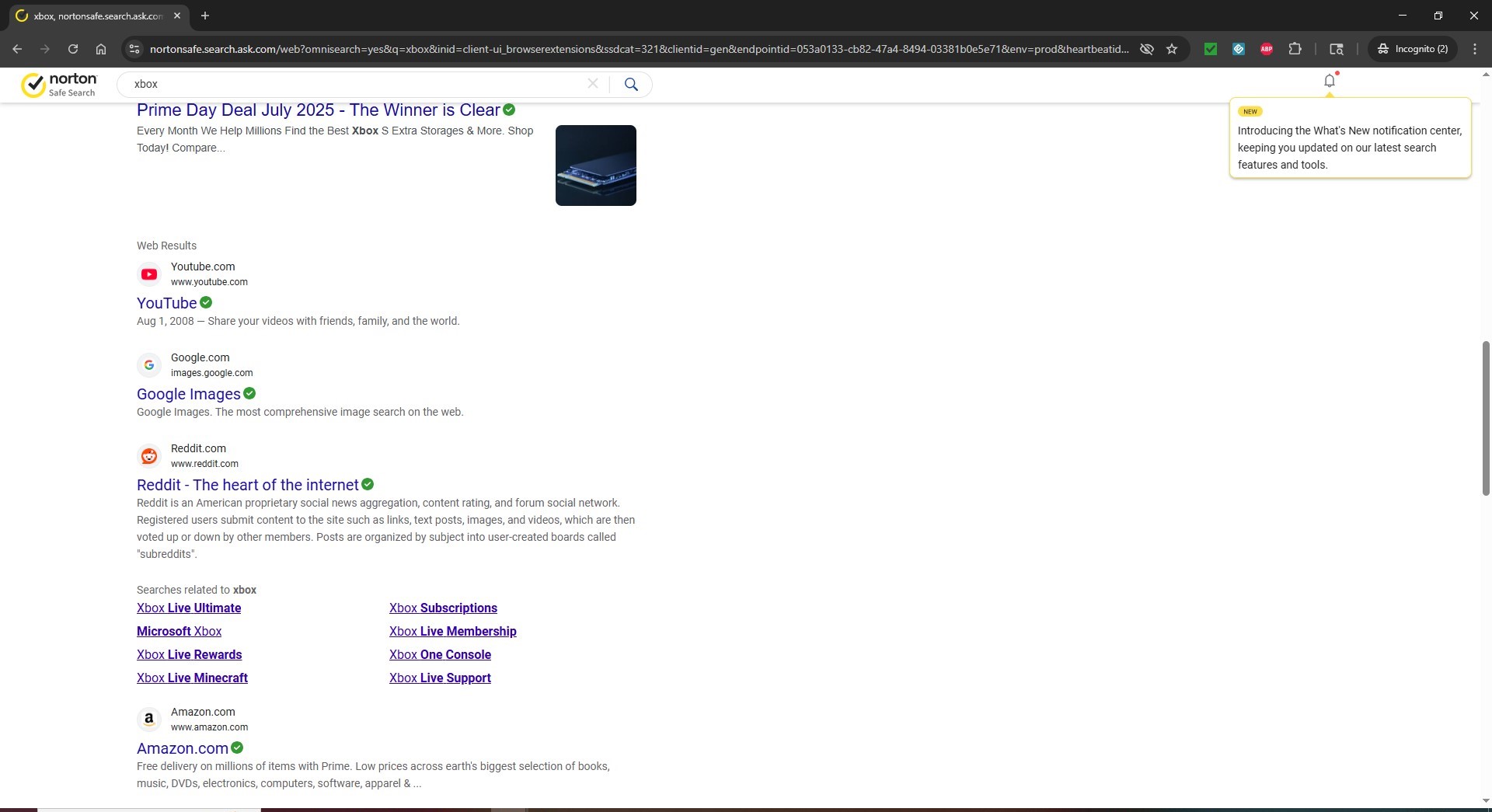Viewport: 1492px width, 812px height.
Task: Click the browser address bar URL
Action: 639,49
